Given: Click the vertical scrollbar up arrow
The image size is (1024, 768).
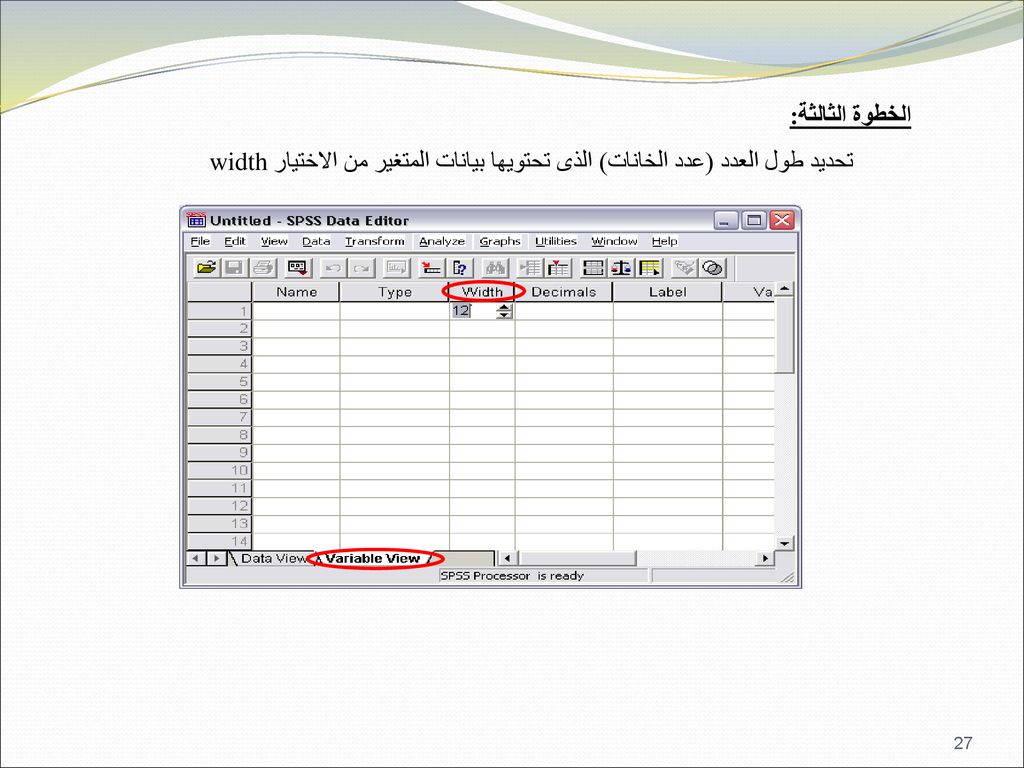Looking at the screenshot, I should point(784,289).
